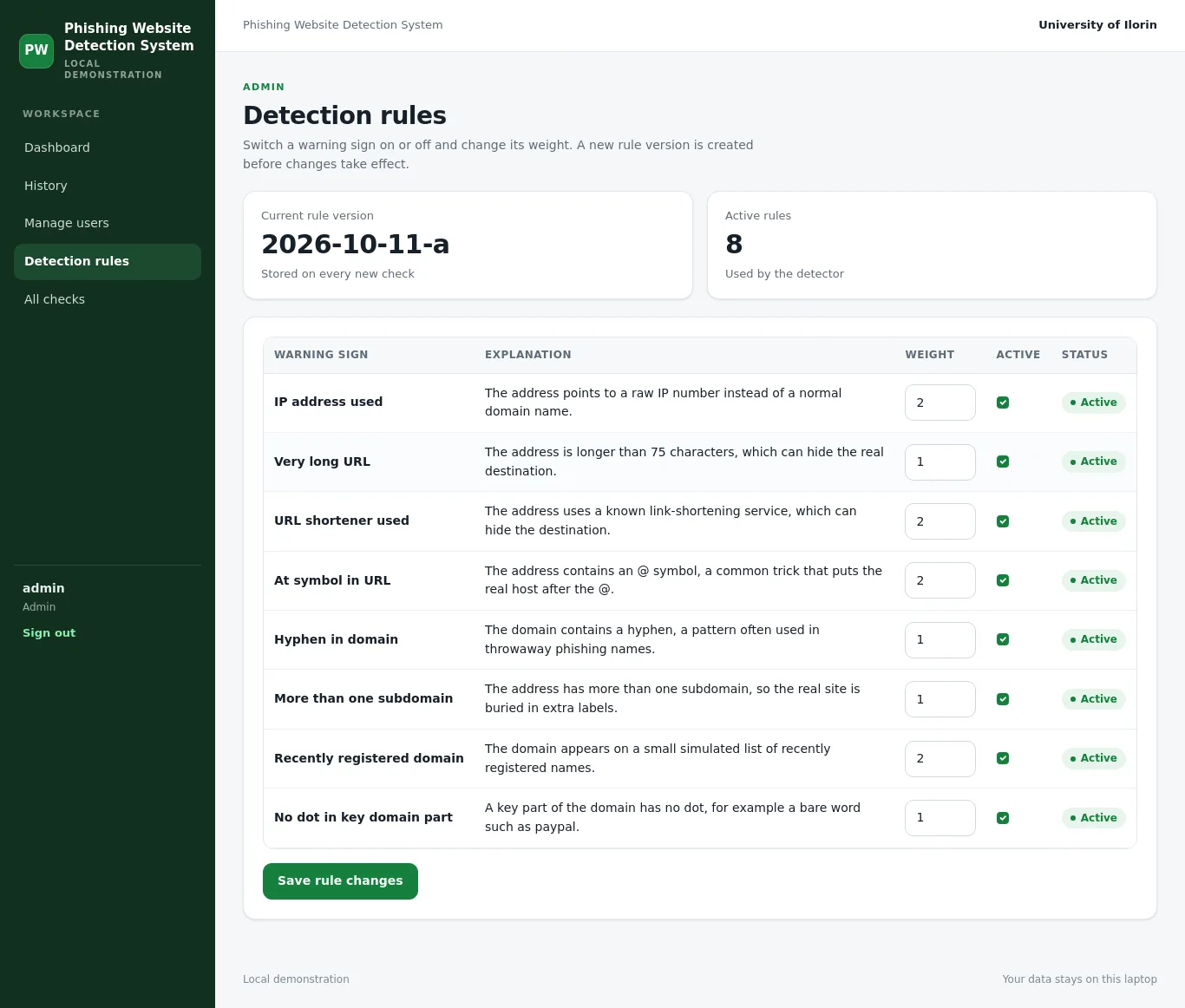Edit More than one subdomain weight
This screenshot has width=1185, height=1008.
(940, 699)
